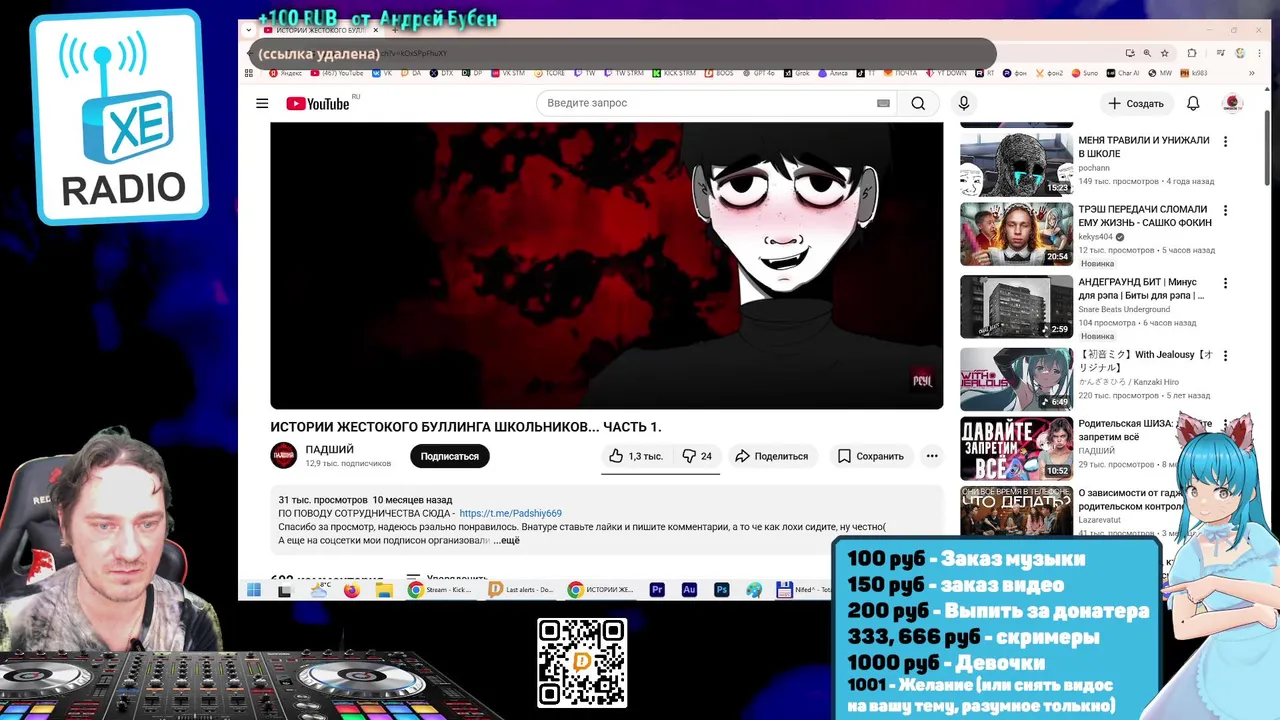Viewport: 1280px width, 720px height.
Task: Go to the YouTube home logo
Action: [318, 104]
